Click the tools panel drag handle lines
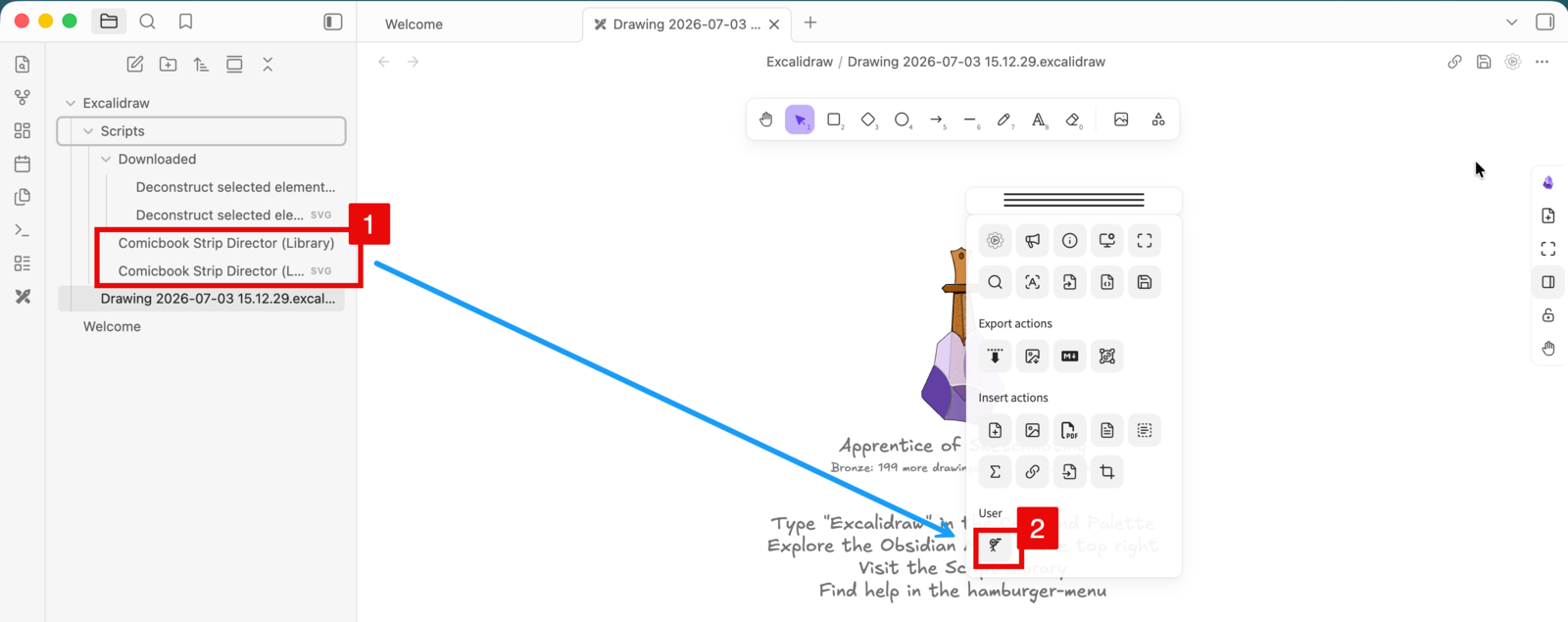Viewport: 1568px width, 622px height. tap(1074, 200)
